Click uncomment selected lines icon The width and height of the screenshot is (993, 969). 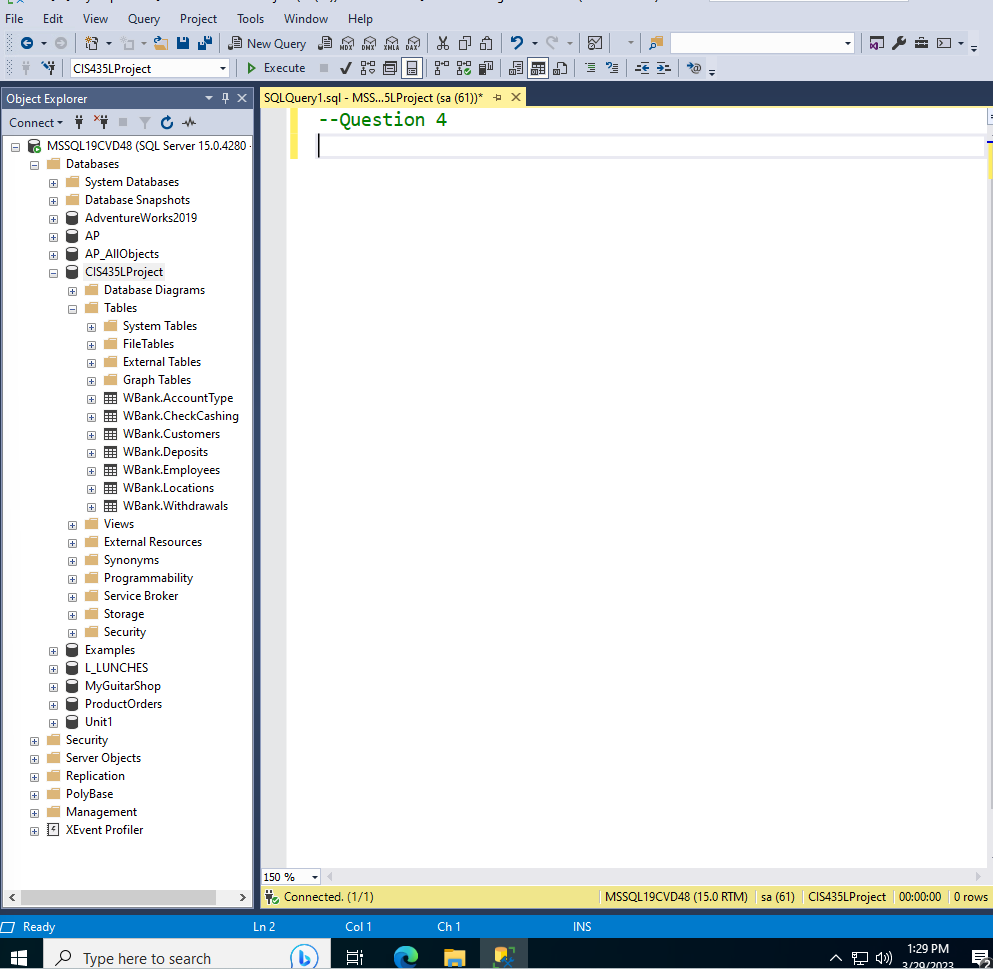[x=612, y=68]
